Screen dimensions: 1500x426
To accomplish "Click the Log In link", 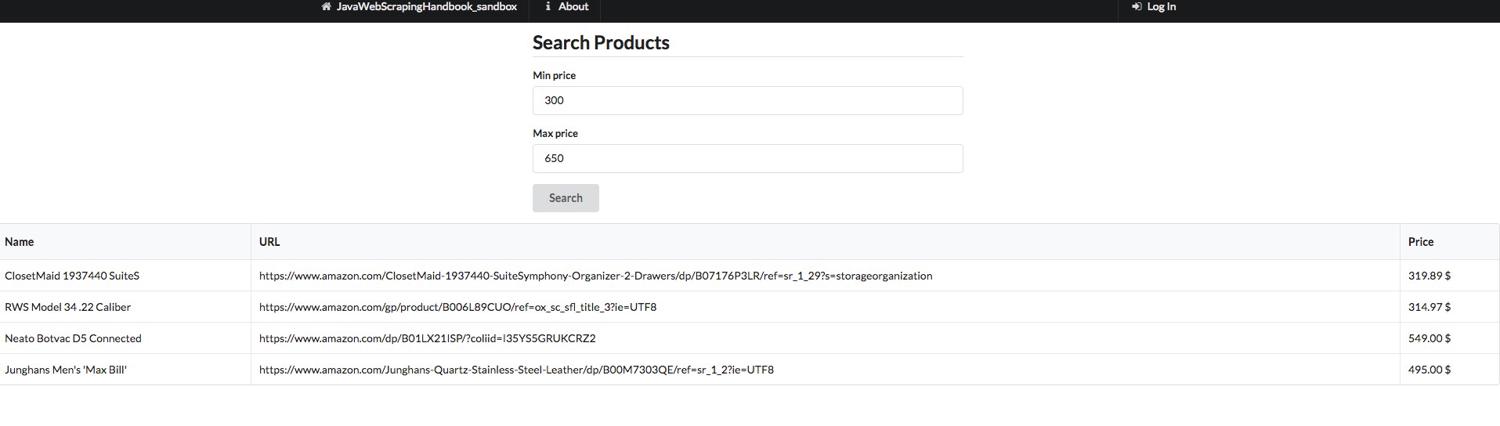I will [1153, 7].
